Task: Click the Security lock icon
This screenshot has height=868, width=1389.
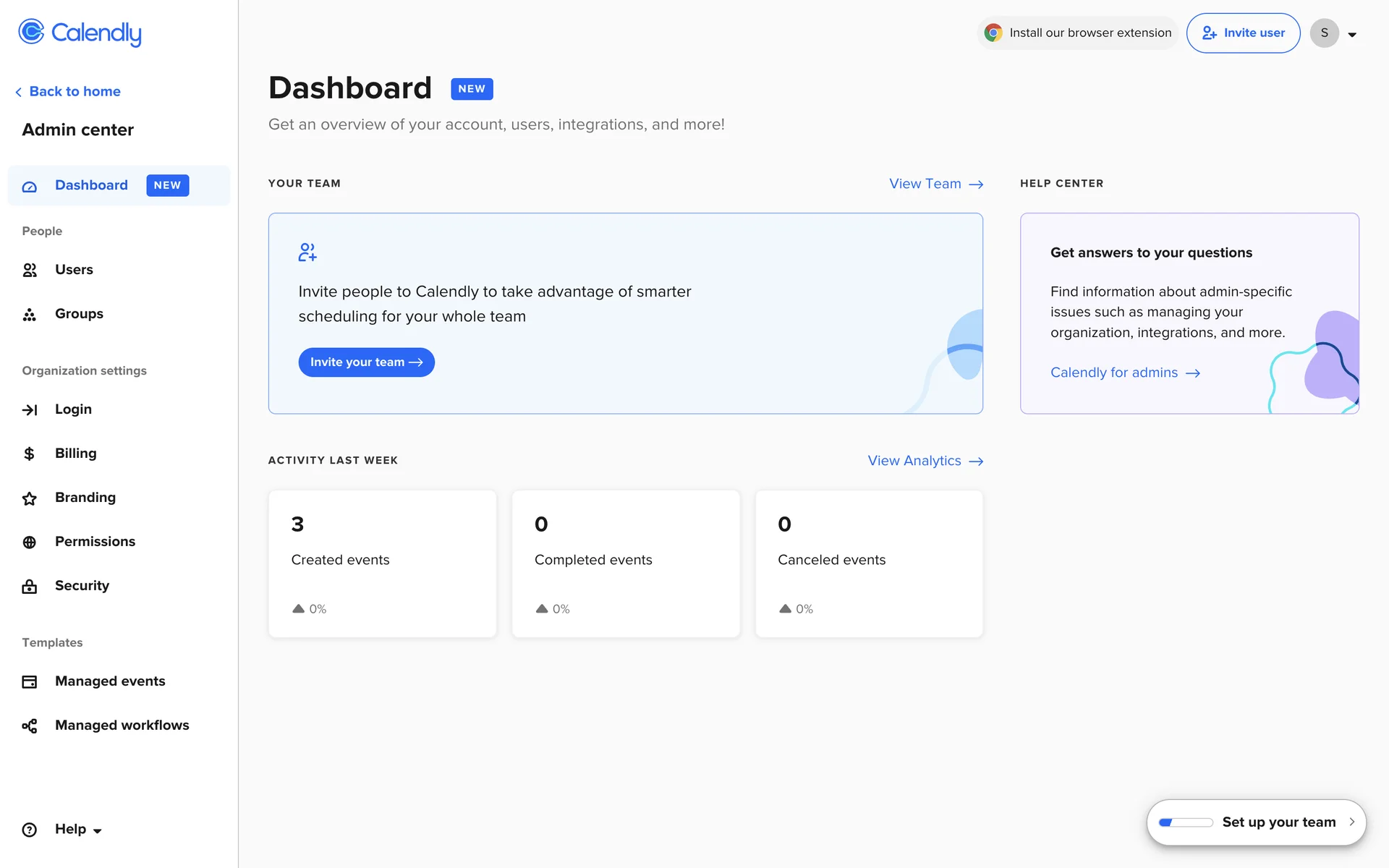Action: tap(30, 587)
